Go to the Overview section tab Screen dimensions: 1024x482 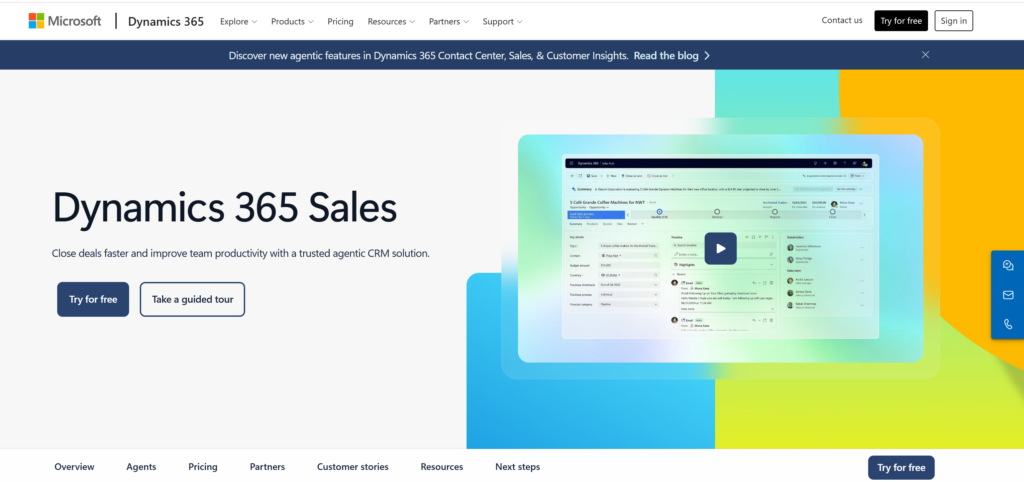coord(74,467)
